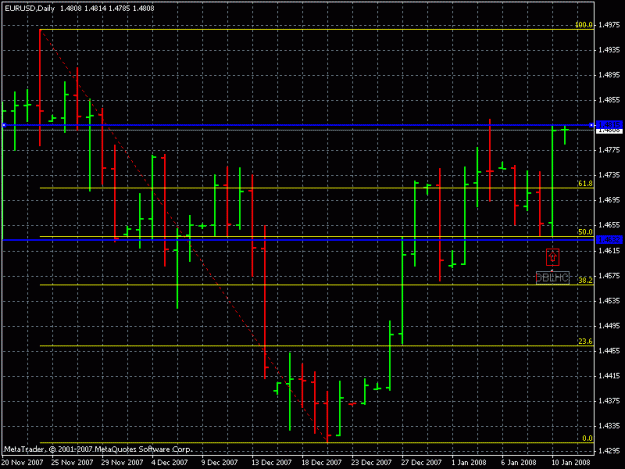Click the EURUSD,Daily chart title

point(29,8)
